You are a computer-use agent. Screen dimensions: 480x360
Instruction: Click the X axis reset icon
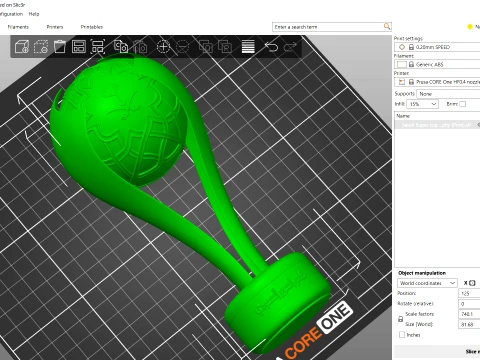472,283
